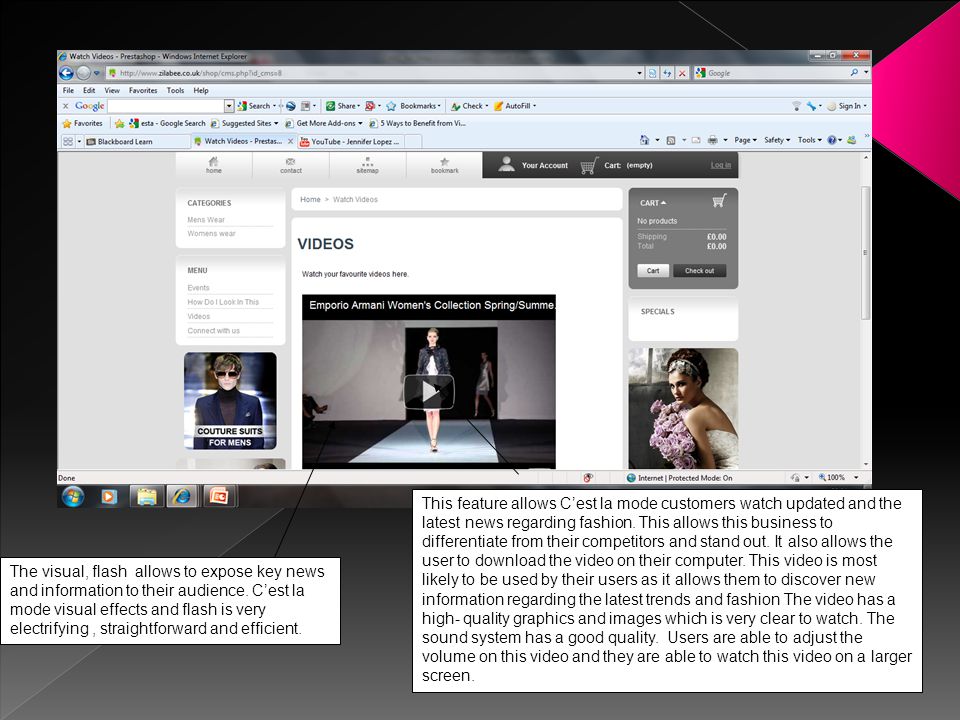
Task: Open the Suggested Sites favorites item
Action: [x=243, y=123]
